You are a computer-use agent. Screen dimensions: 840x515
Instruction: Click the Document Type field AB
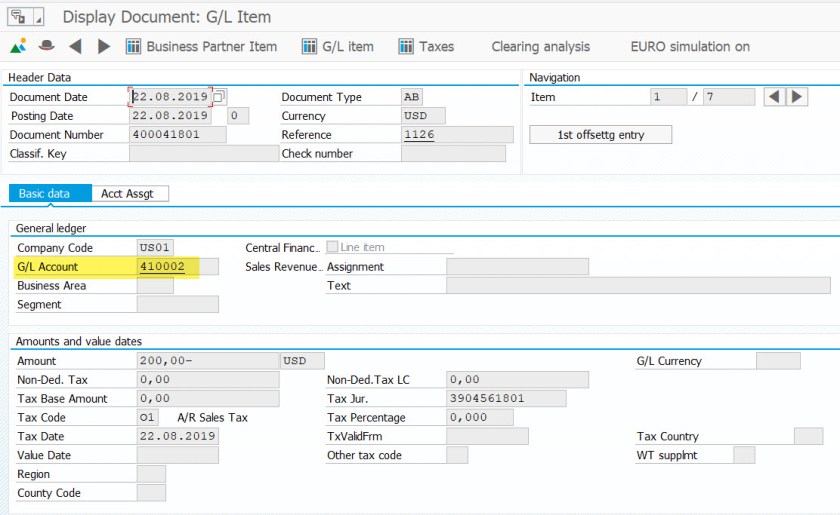[411, 97]
